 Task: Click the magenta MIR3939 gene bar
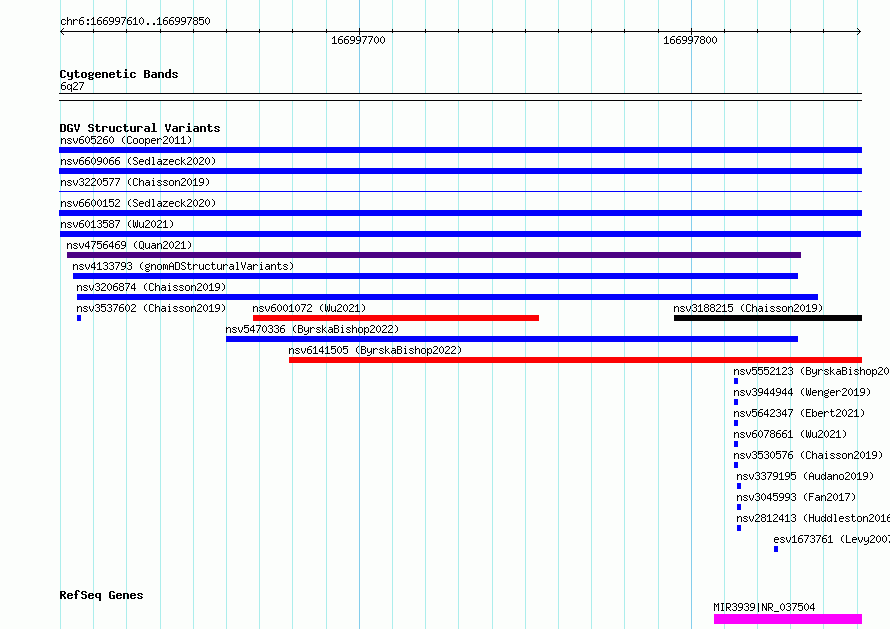[x=788, y=619]
